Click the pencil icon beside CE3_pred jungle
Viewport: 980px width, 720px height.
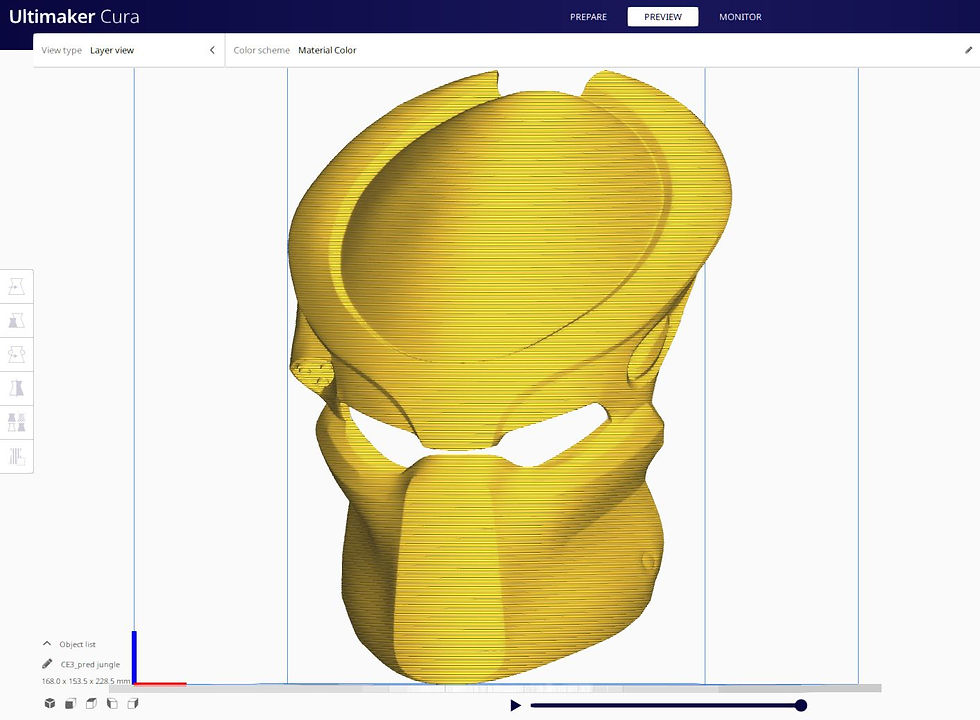47,664
